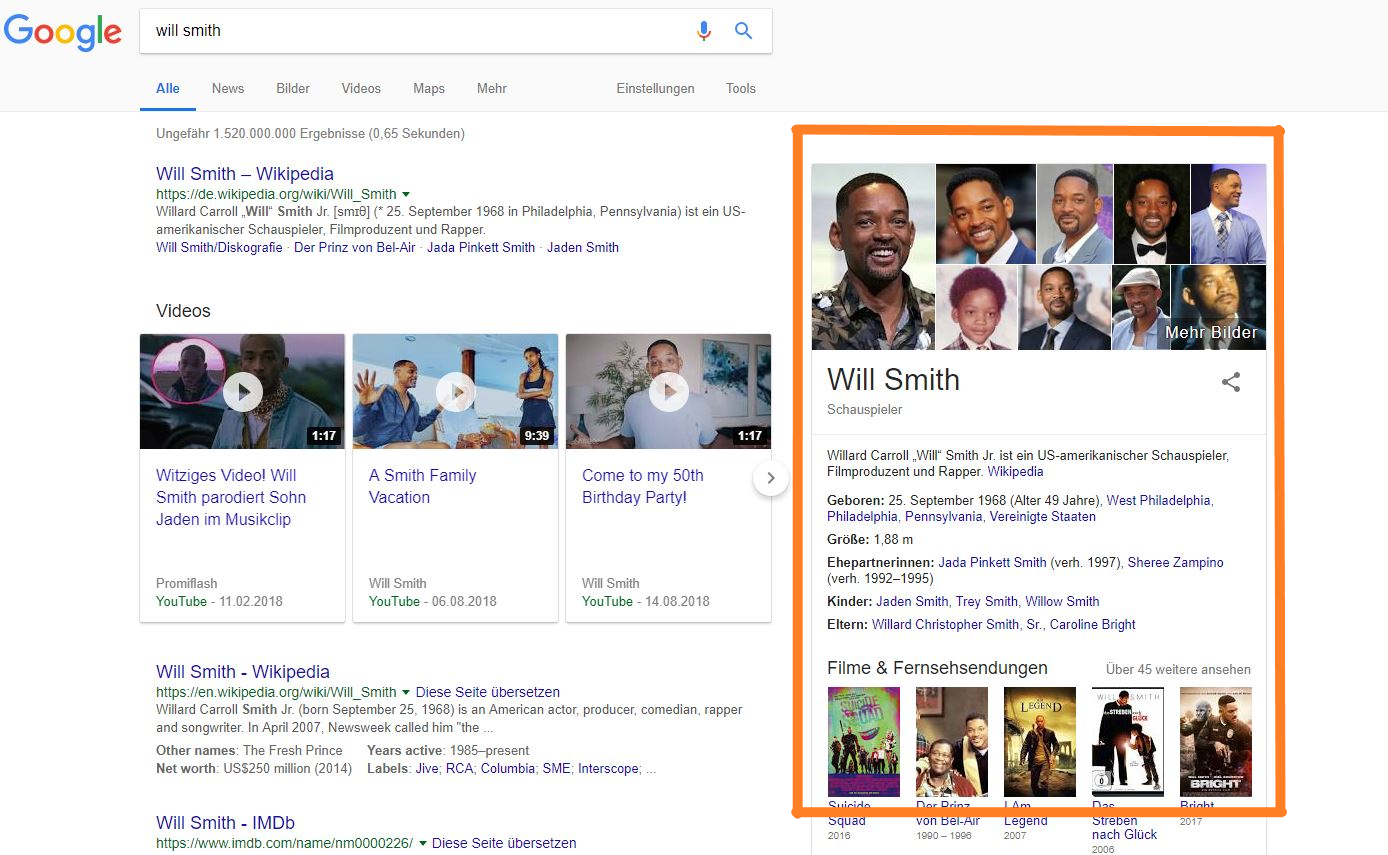Open Will Smith – Wikipedia German result
This screenshot has width=1388, height=855.
point(245,174)
